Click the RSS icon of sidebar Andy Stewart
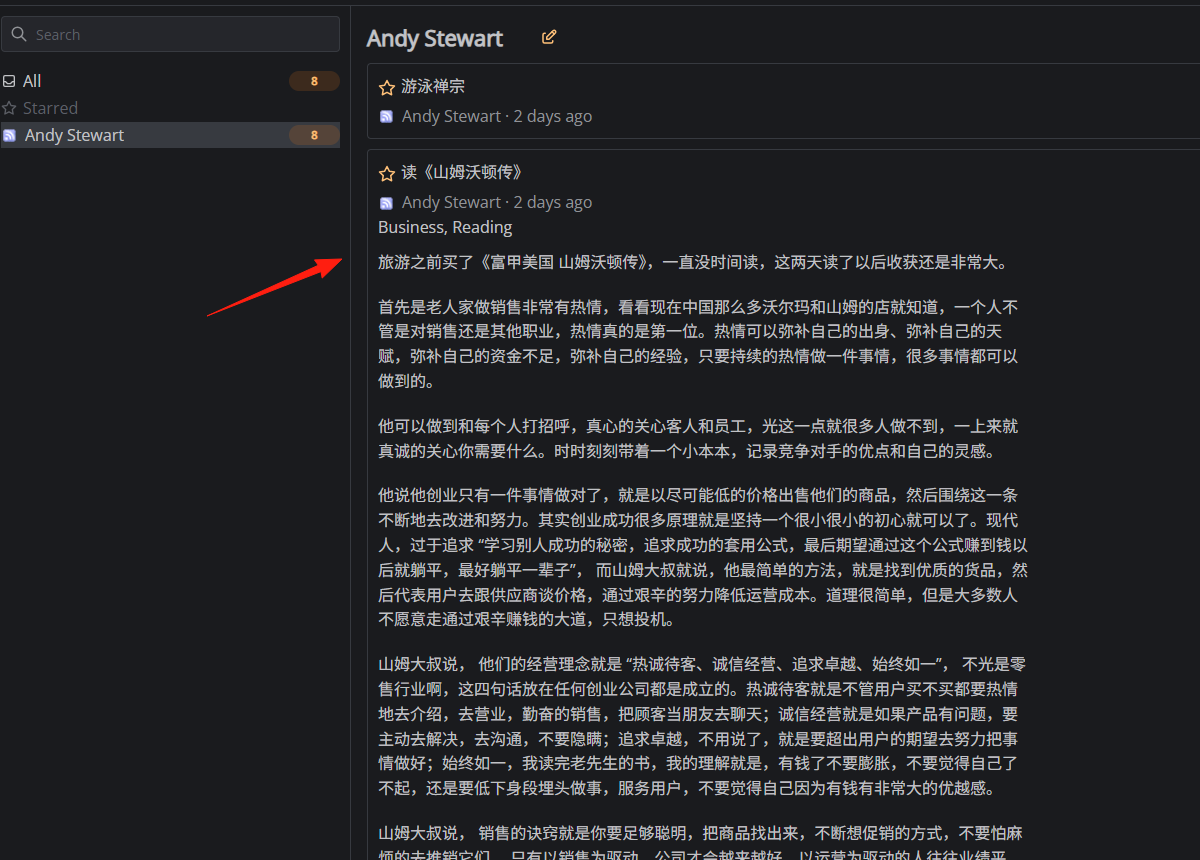 pos(9,135)
